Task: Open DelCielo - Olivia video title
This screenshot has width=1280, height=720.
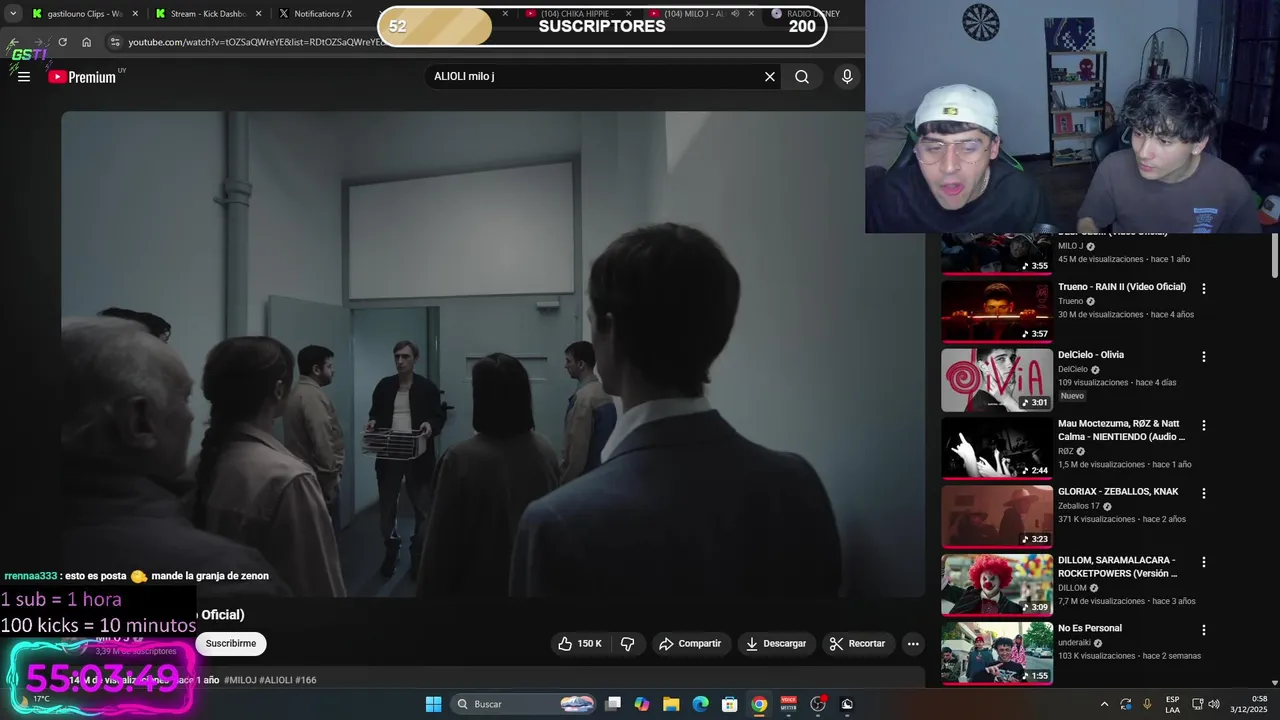Action: (1091, 355)
